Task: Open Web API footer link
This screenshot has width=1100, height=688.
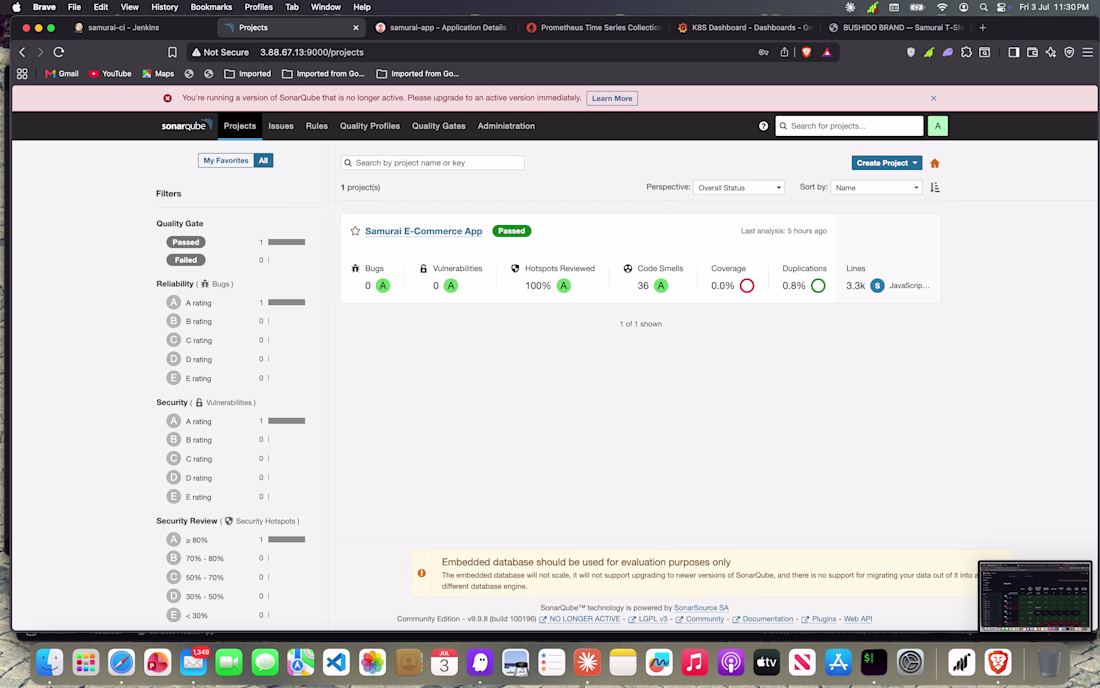Action: [x=857, y=619]
